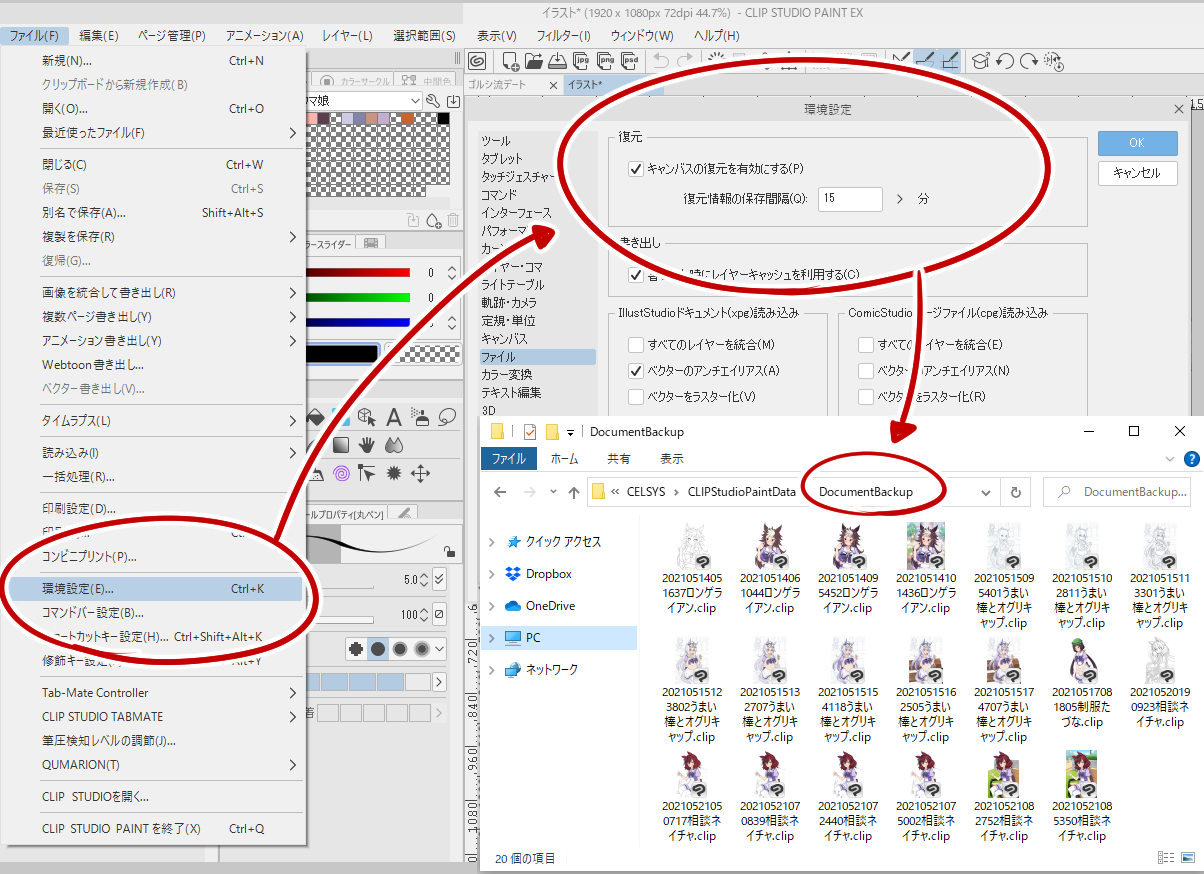Export as jpg using toolbar icon

pyautogui.click(x=582, y=61)
